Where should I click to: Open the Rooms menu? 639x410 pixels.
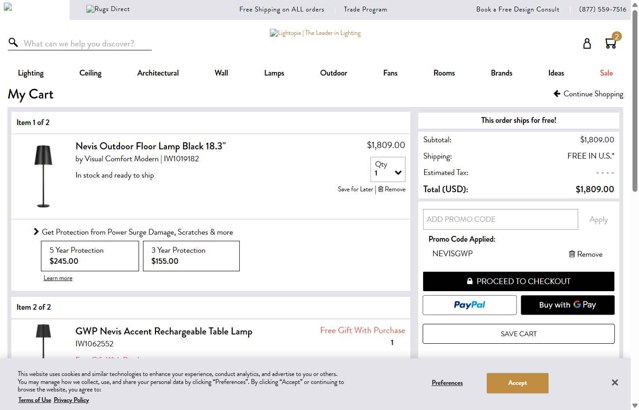[x=444, y=73]
